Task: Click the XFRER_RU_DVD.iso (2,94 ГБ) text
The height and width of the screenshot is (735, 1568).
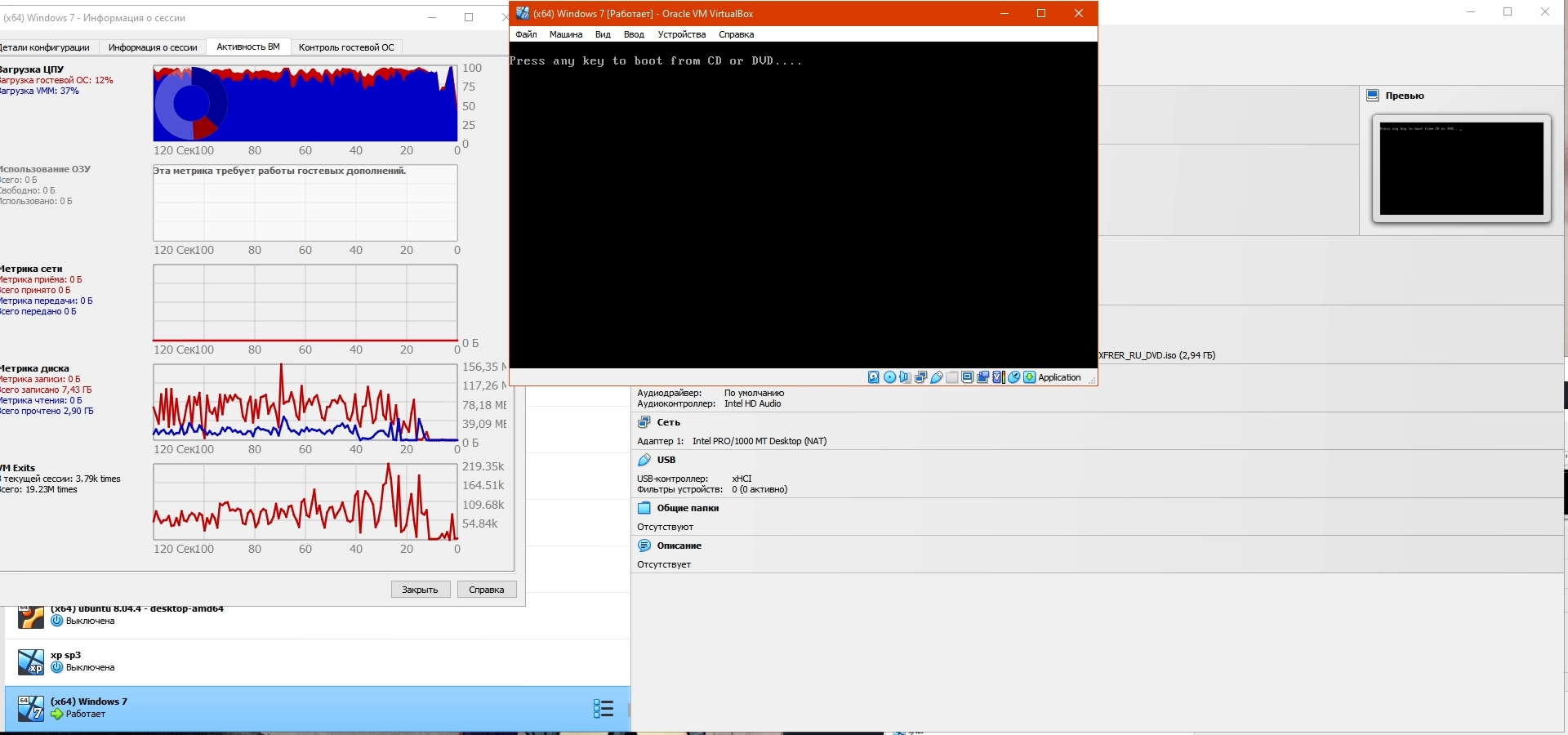Action: tap(1156, 355)
